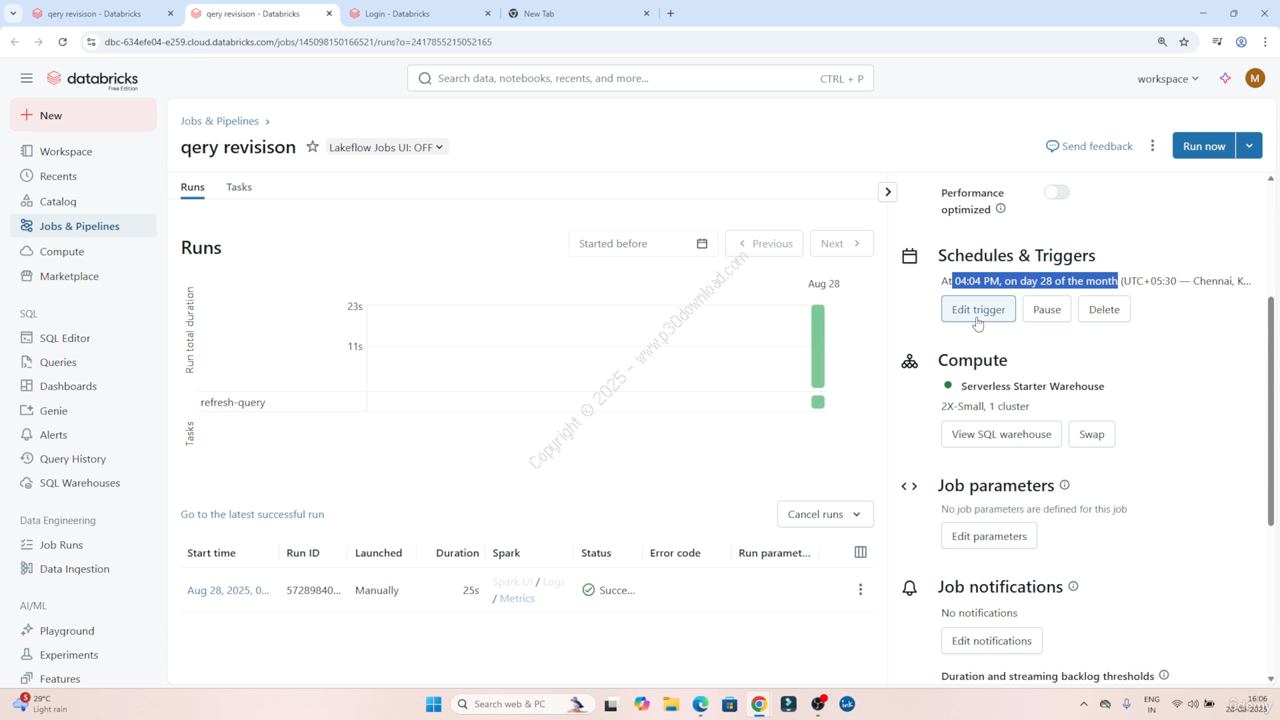This screenshot has height=720, width=1280.
Task: Expand the Cancel runs dropdown
Action: [824, 514]
